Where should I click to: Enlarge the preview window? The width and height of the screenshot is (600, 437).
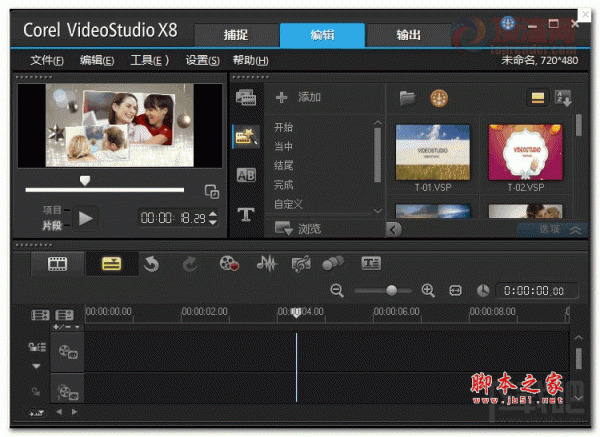(x=212, y=191)
